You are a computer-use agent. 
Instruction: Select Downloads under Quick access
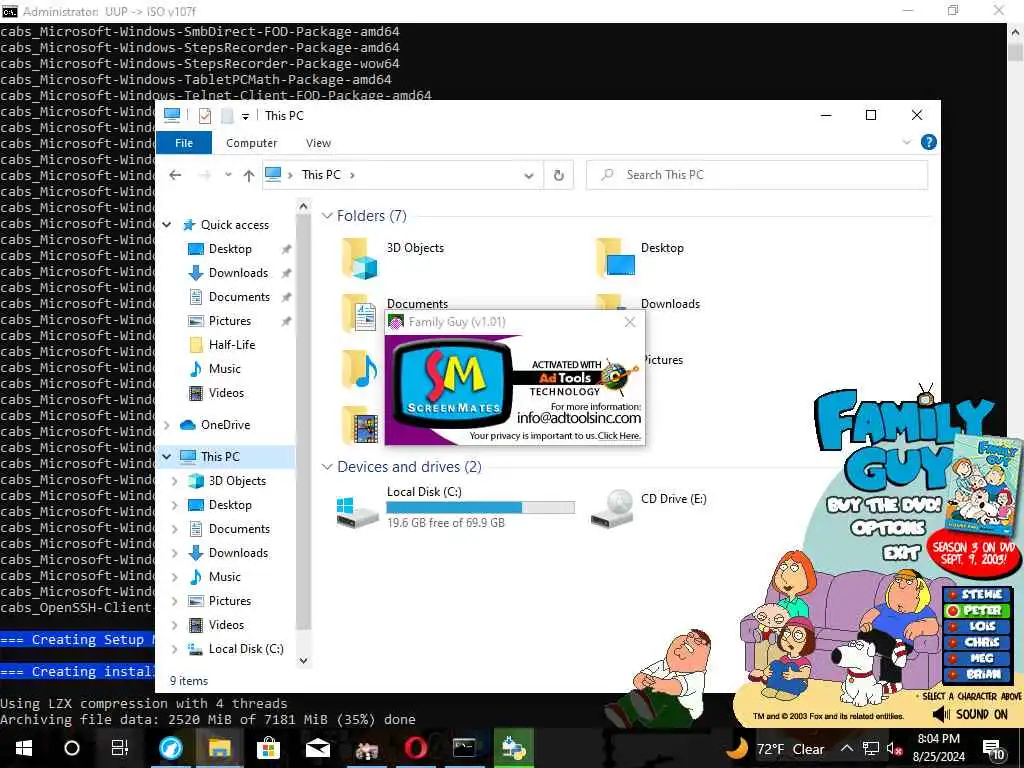238,273
